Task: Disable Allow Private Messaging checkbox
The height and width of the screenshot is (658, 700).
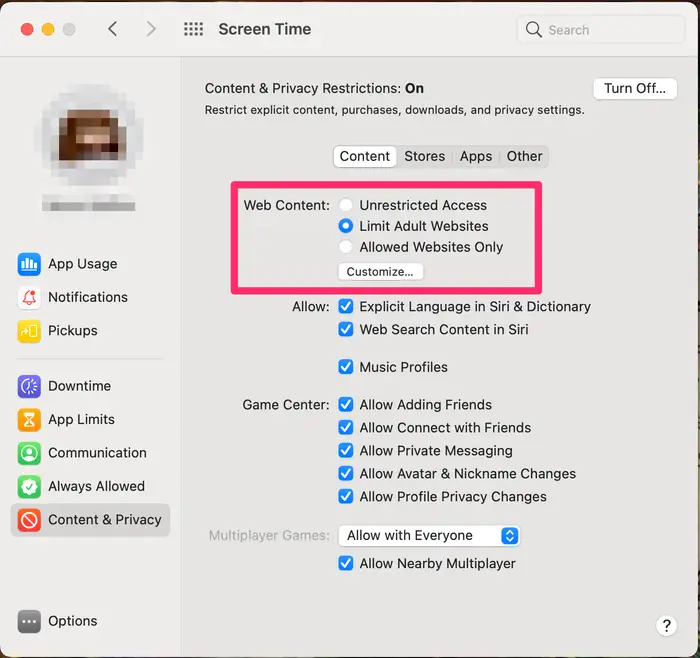Action: point(346,450)
